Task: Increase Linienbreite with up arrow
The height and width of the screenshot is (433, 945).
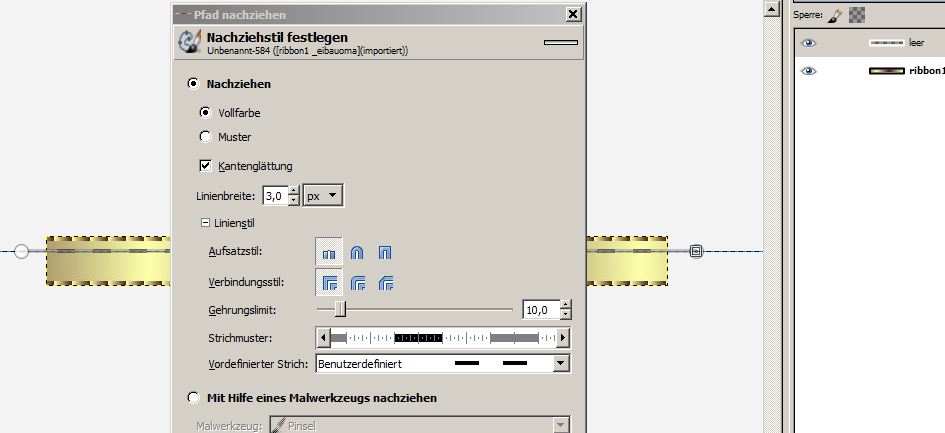Action: pos(294,191)
